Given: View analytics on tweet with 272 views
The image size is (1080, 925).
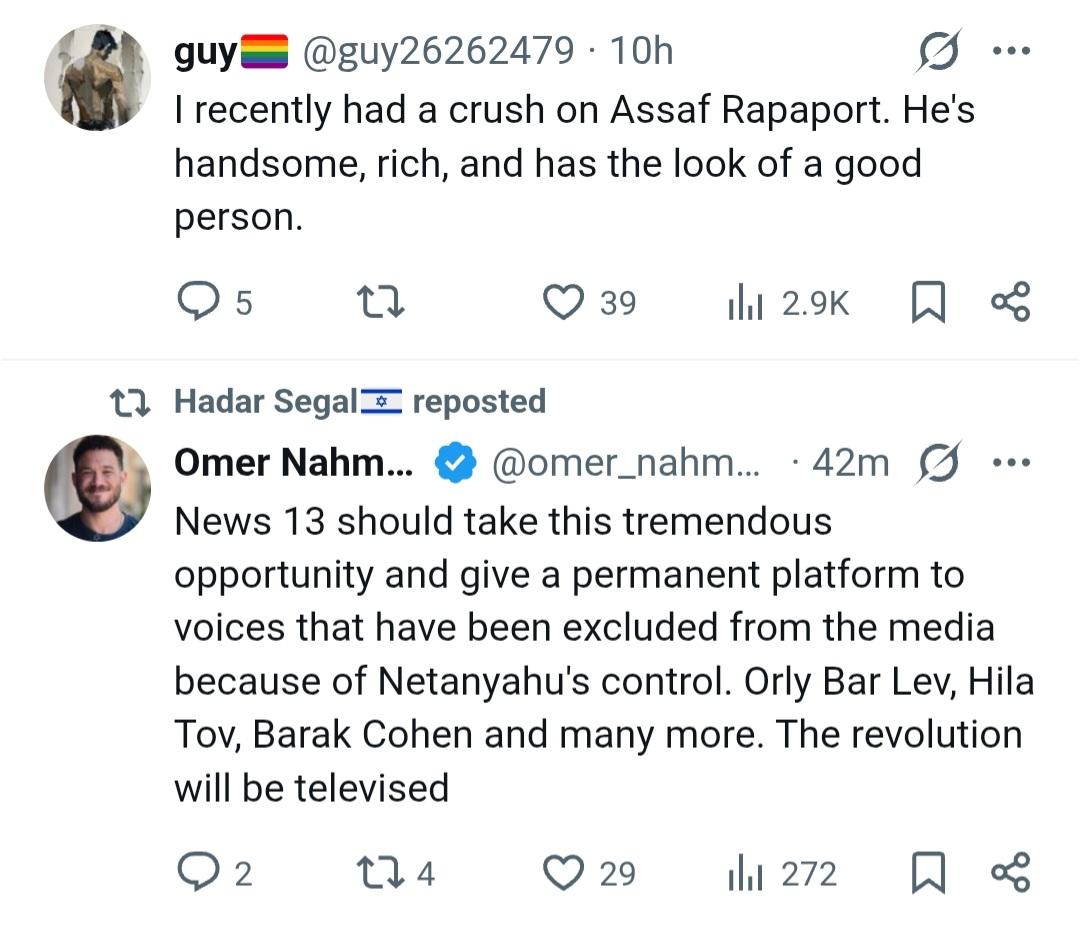Looking at the screenshot, I should coord(745,873).
